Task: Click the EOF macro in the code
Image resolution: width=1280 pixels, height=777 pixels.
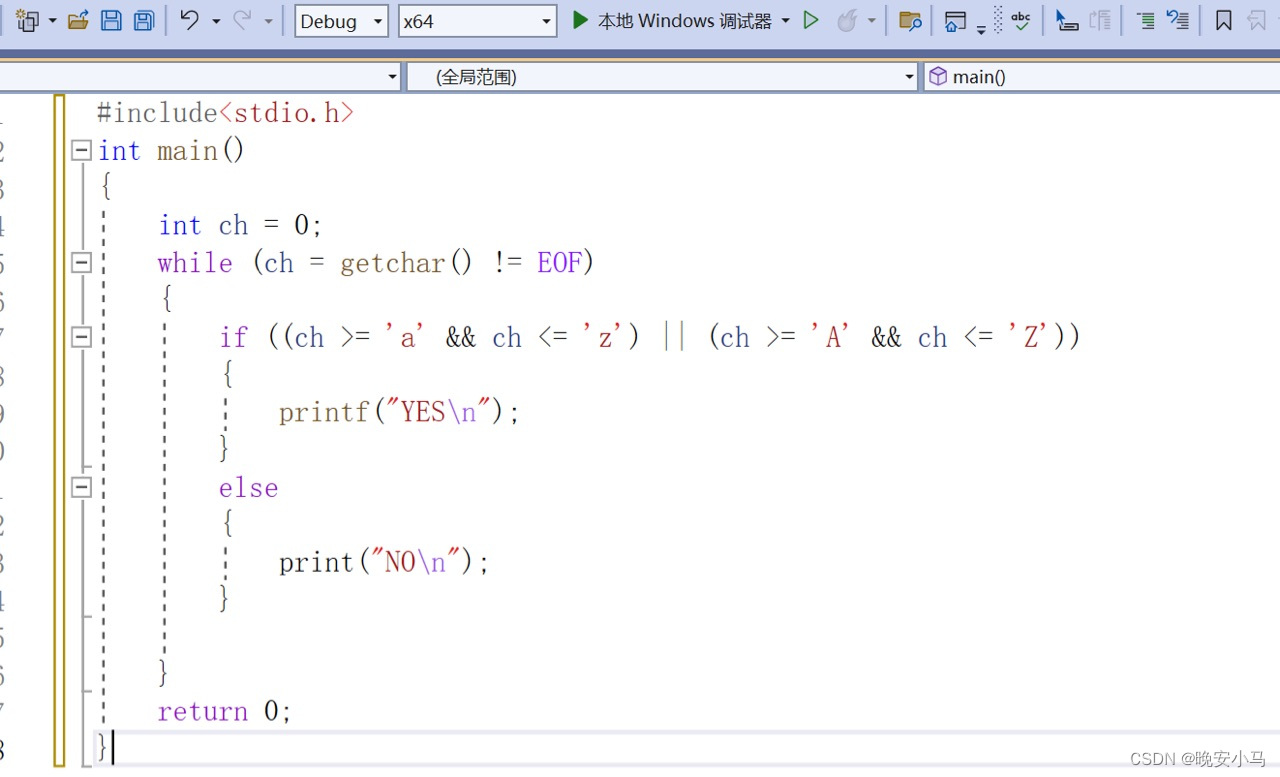Action: coord(559,263)
